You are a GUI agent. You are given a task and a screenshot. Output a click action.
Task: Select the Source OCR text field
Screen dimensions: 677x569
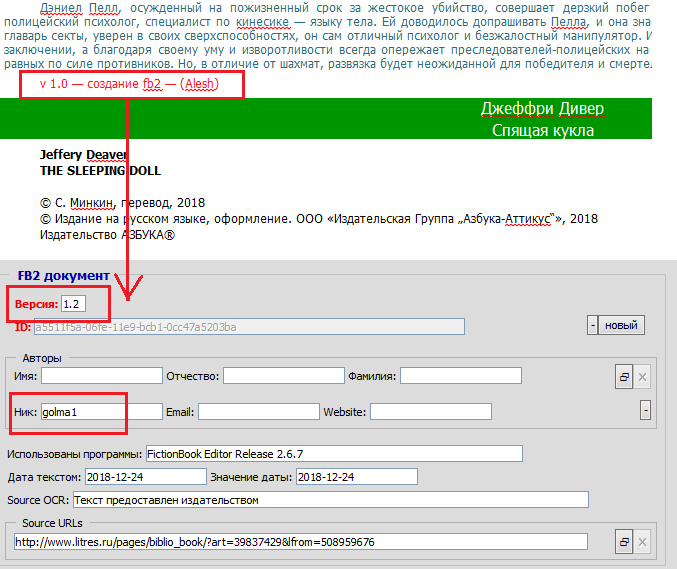tap(330, 500)
